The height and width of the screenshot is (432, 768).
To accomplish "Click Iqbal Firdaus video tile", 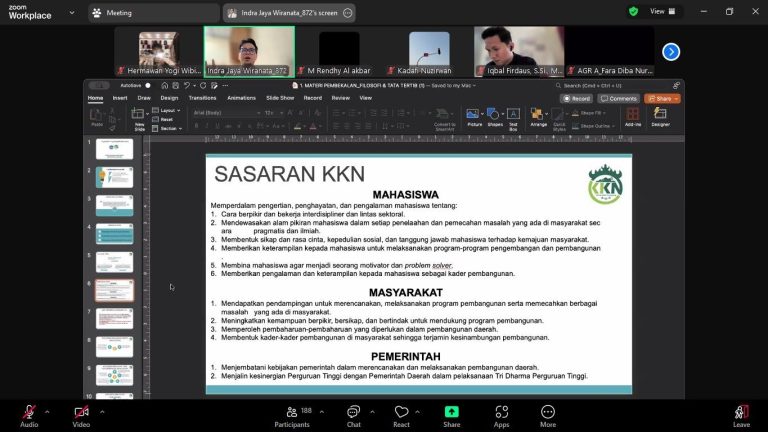I will 519,51.
